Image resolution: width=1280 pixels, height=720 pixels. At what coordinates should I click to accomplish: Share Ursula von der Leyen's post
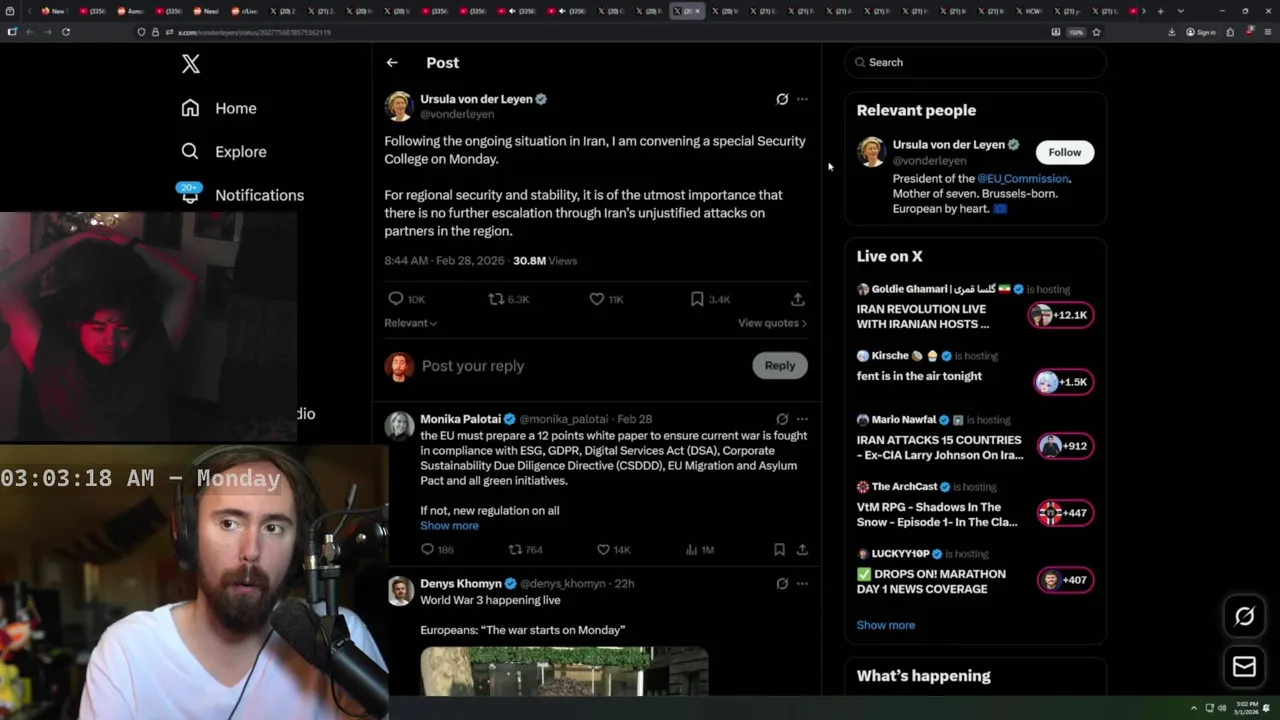tap(797, 299)
